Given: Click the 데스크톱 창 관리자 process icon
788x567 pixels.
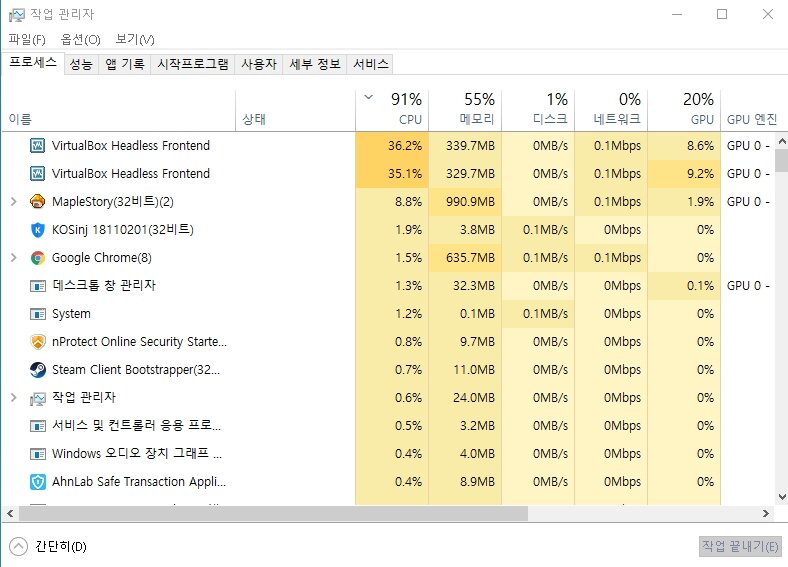Looking at the screenshot, I should coord(38,286).
